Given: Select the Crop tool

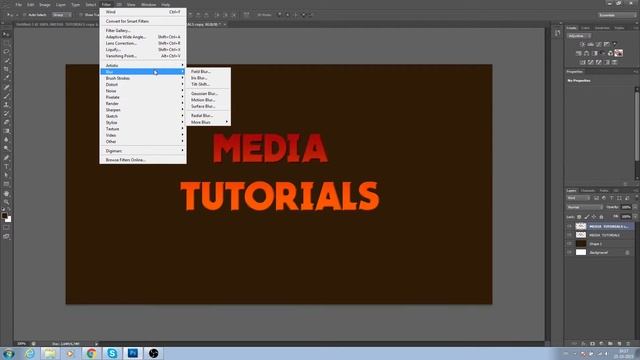Looking at the screenshot, I should [6, 69].
